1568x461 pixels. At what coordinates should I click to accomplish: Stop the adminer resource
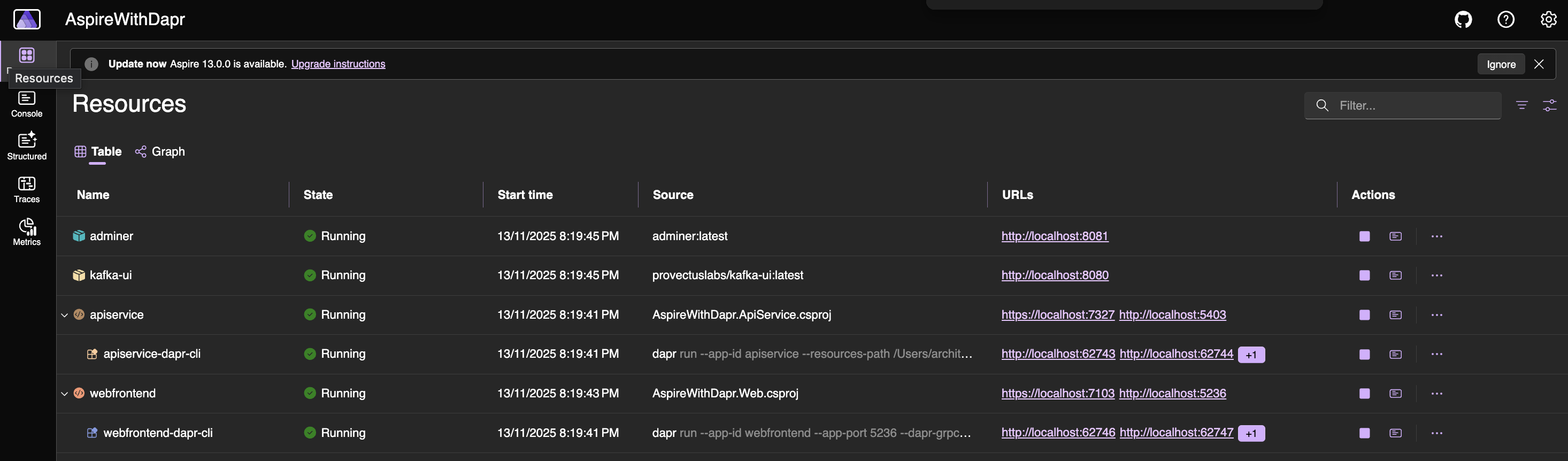click(1364, 236)
